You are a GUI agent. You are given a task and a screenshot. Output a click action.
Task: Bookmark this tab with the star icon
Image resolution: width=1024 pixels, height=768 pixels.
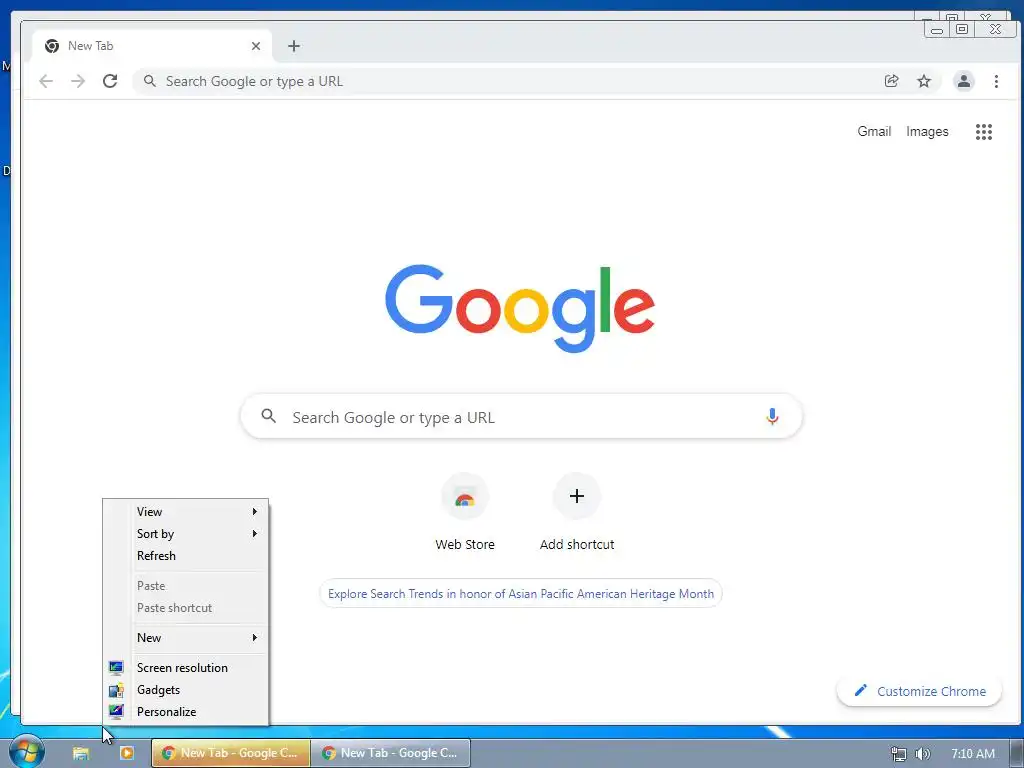[923, 81]
